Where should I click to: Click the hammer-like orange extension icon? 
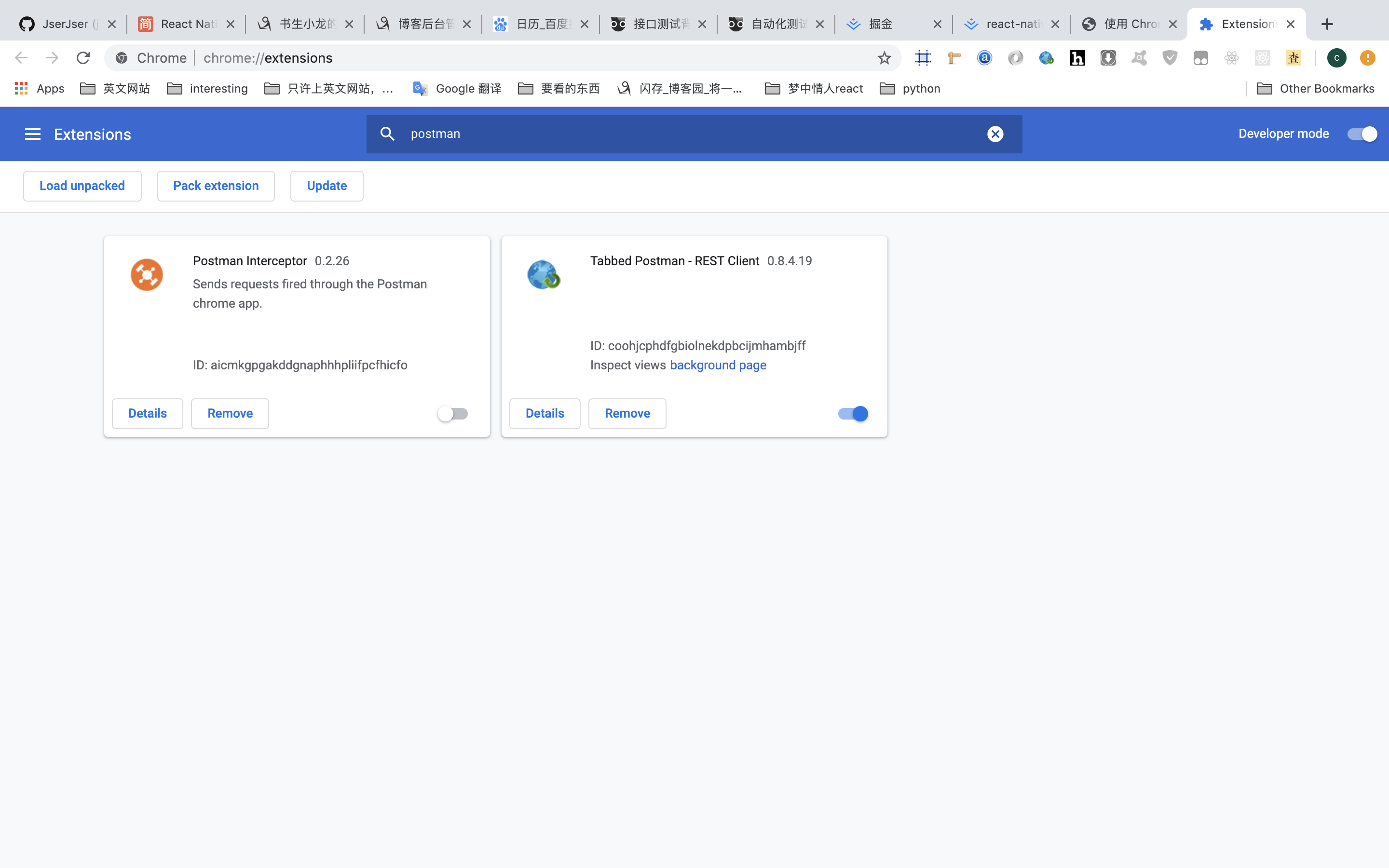(x=954, y=58)
